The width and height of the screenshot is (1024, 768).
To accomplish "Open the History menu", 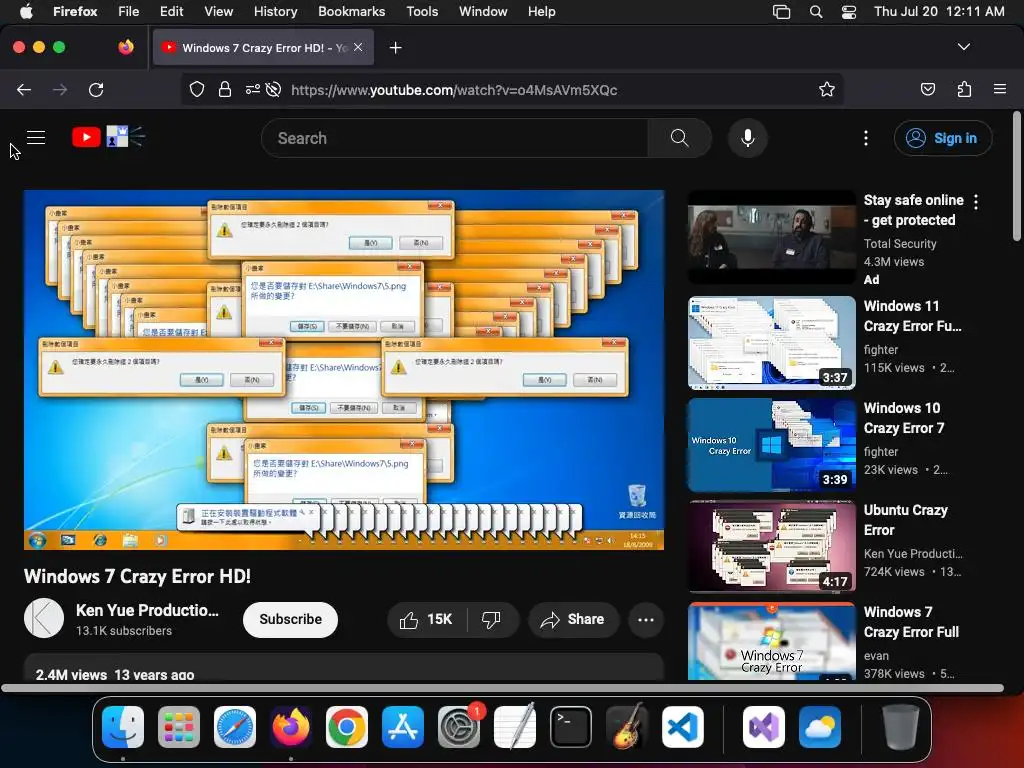I will pyautogui.click(x=275, y=12).
